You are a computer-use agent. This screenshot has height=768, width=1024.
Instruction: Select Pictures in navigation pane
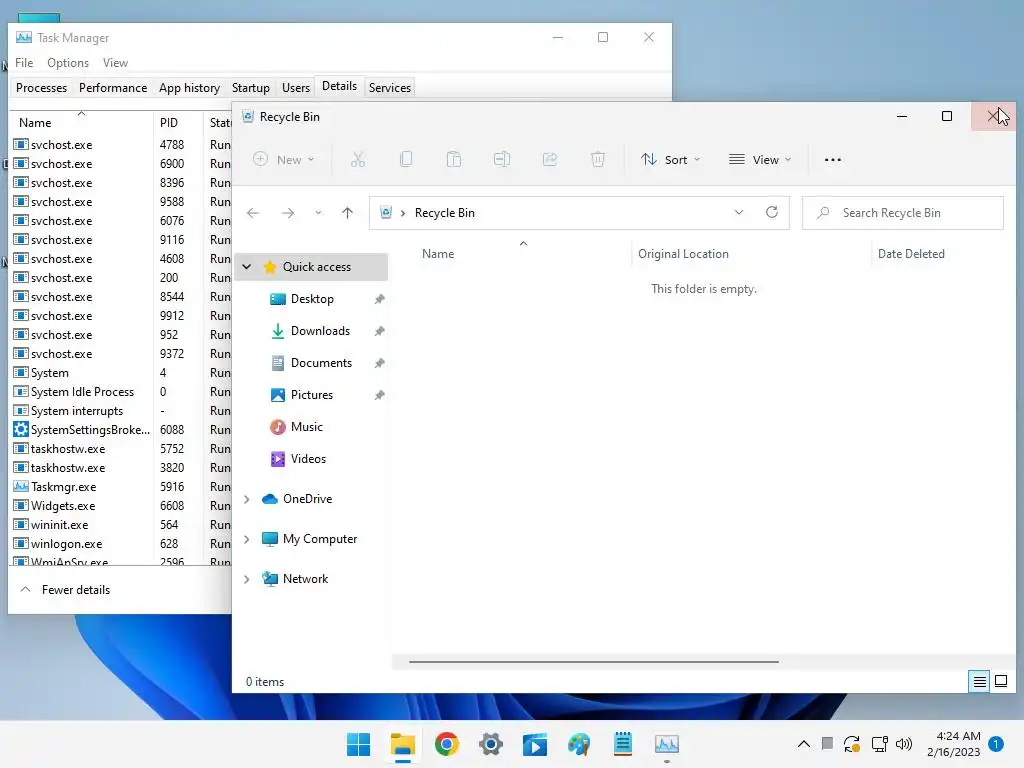(x=312, y=395)
